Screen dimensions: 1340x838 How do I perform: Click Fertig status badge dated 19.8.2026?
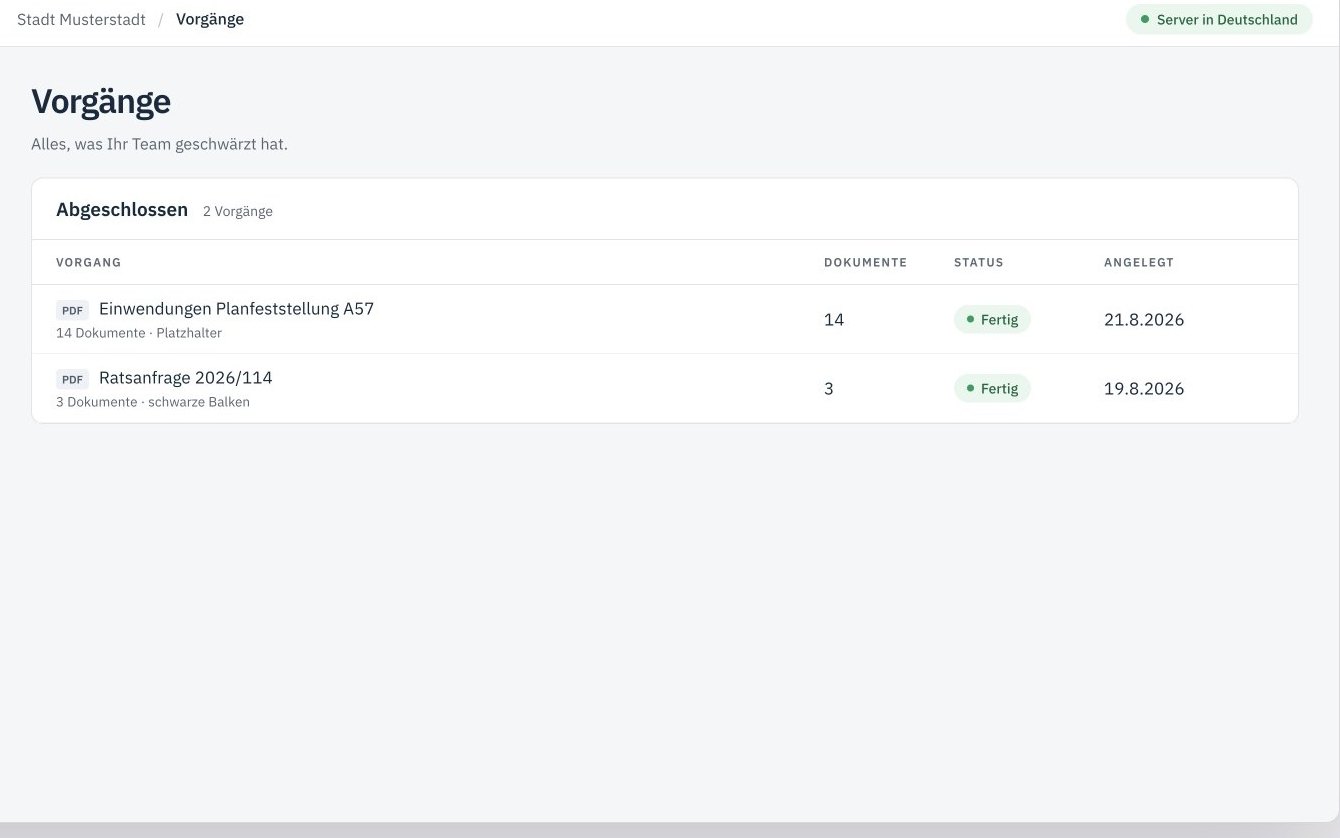992,389
